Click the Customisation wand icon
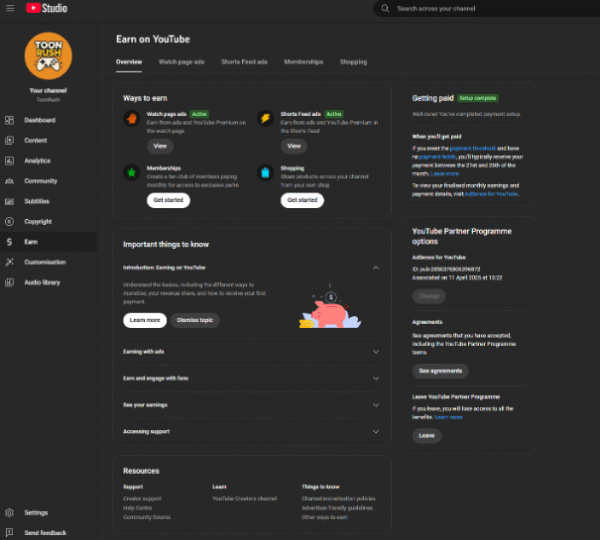 pos(10,262)
